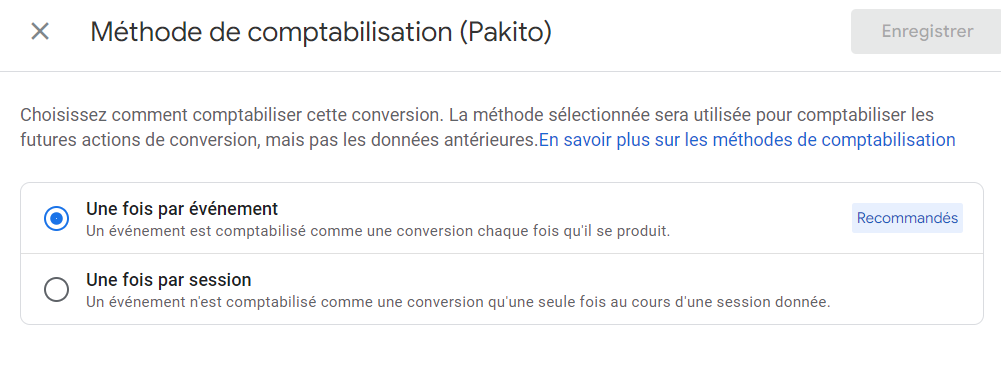Click the description under Une fois par événement

(x=378, y=231)
